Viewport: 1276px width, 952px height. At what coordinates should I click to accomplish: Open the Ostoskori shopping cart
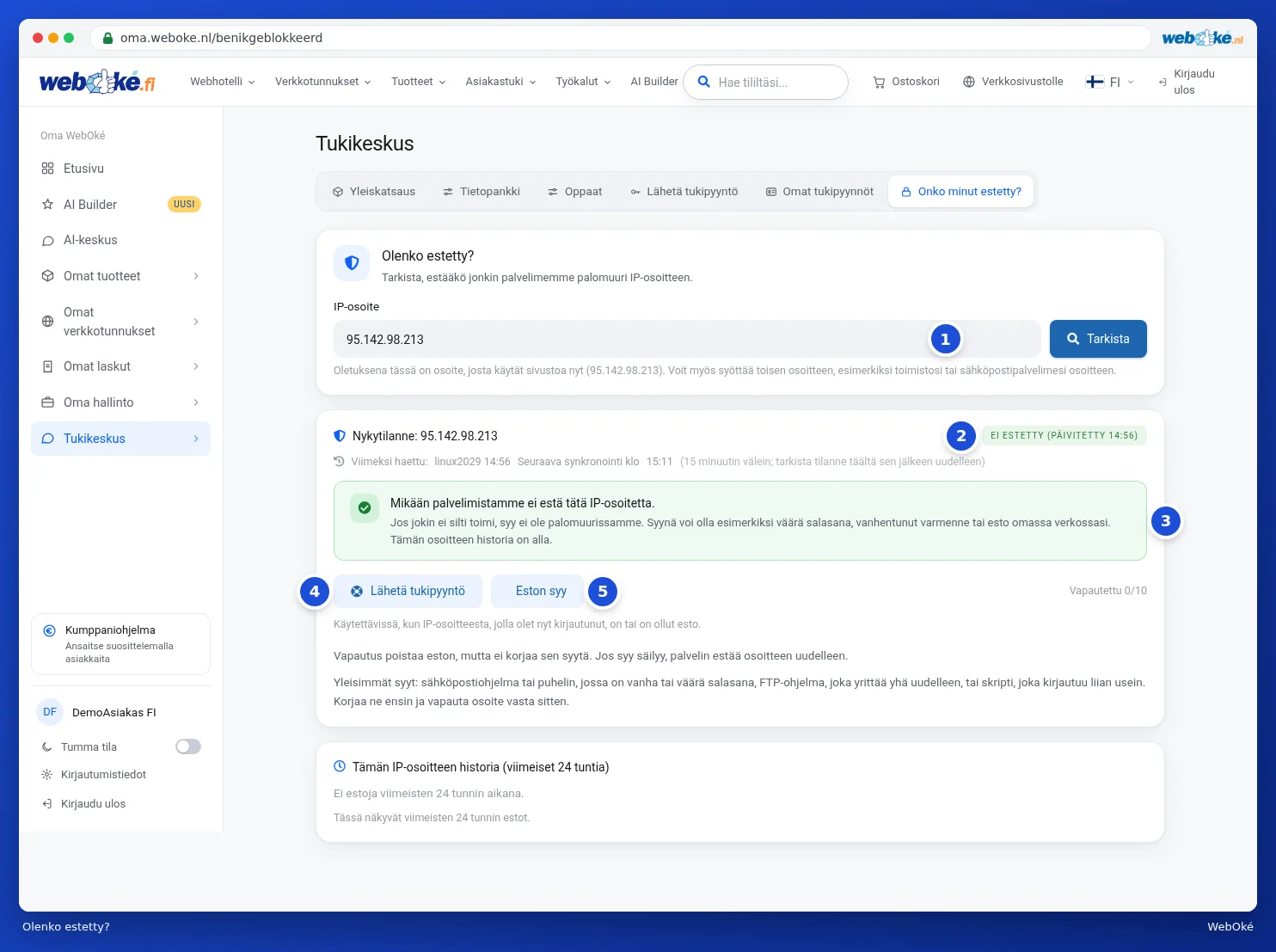[x=906, y=82]
